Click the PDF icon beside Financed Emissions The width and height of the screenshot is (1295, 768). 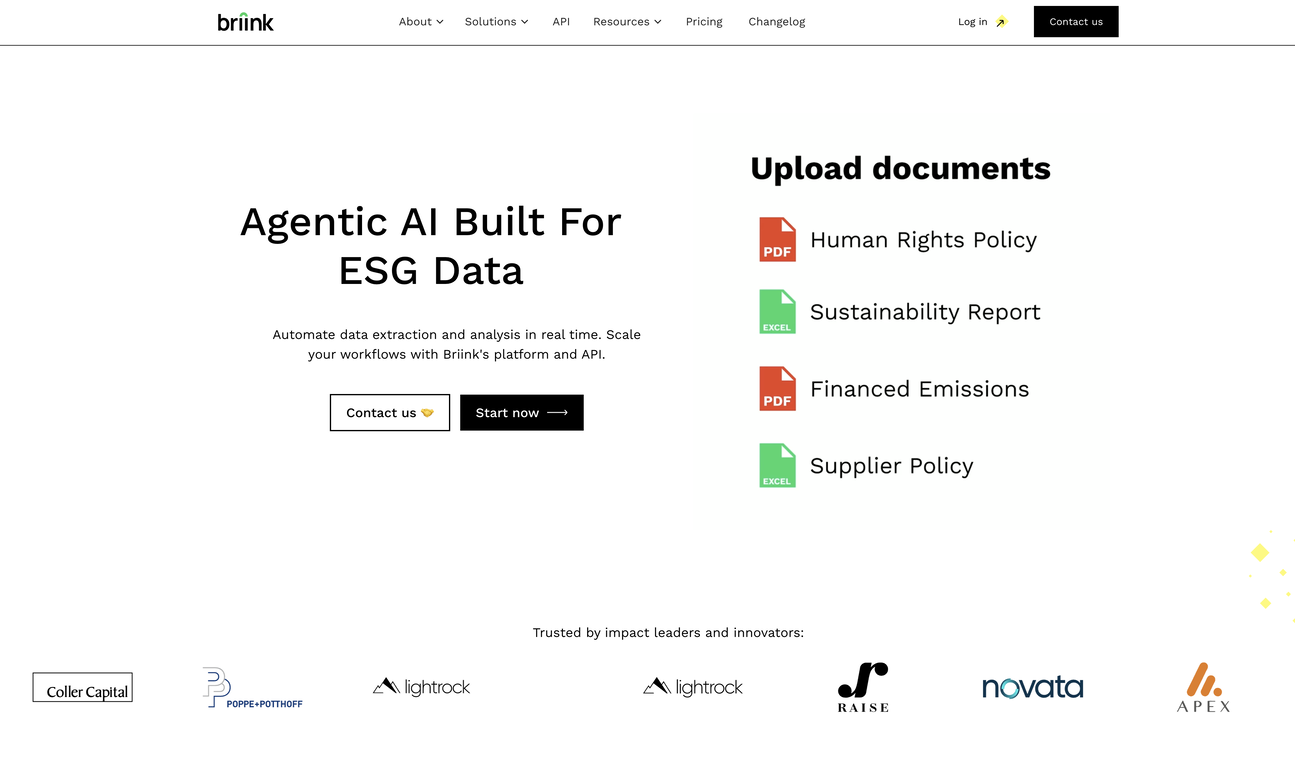pos(777,389)
